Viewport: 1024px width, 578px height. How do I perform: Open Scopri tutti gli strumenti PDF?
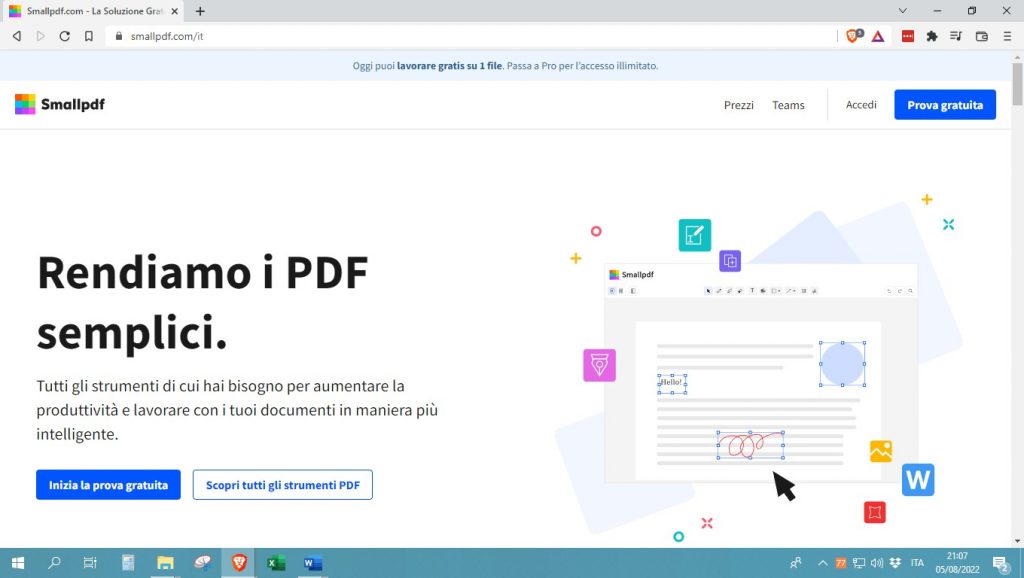click(x=282, y=485)
